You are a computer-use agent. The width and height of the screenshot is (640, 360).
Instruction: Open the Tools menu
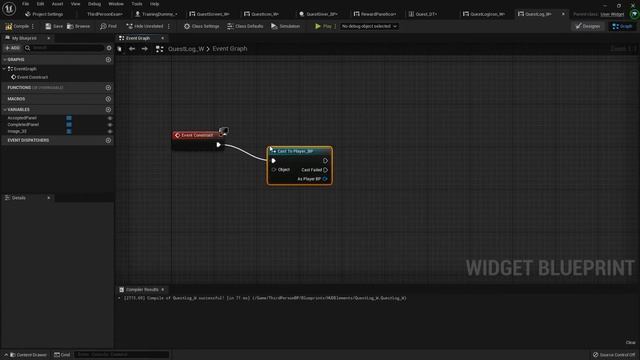pyautogui.click(x=137, y=4)
